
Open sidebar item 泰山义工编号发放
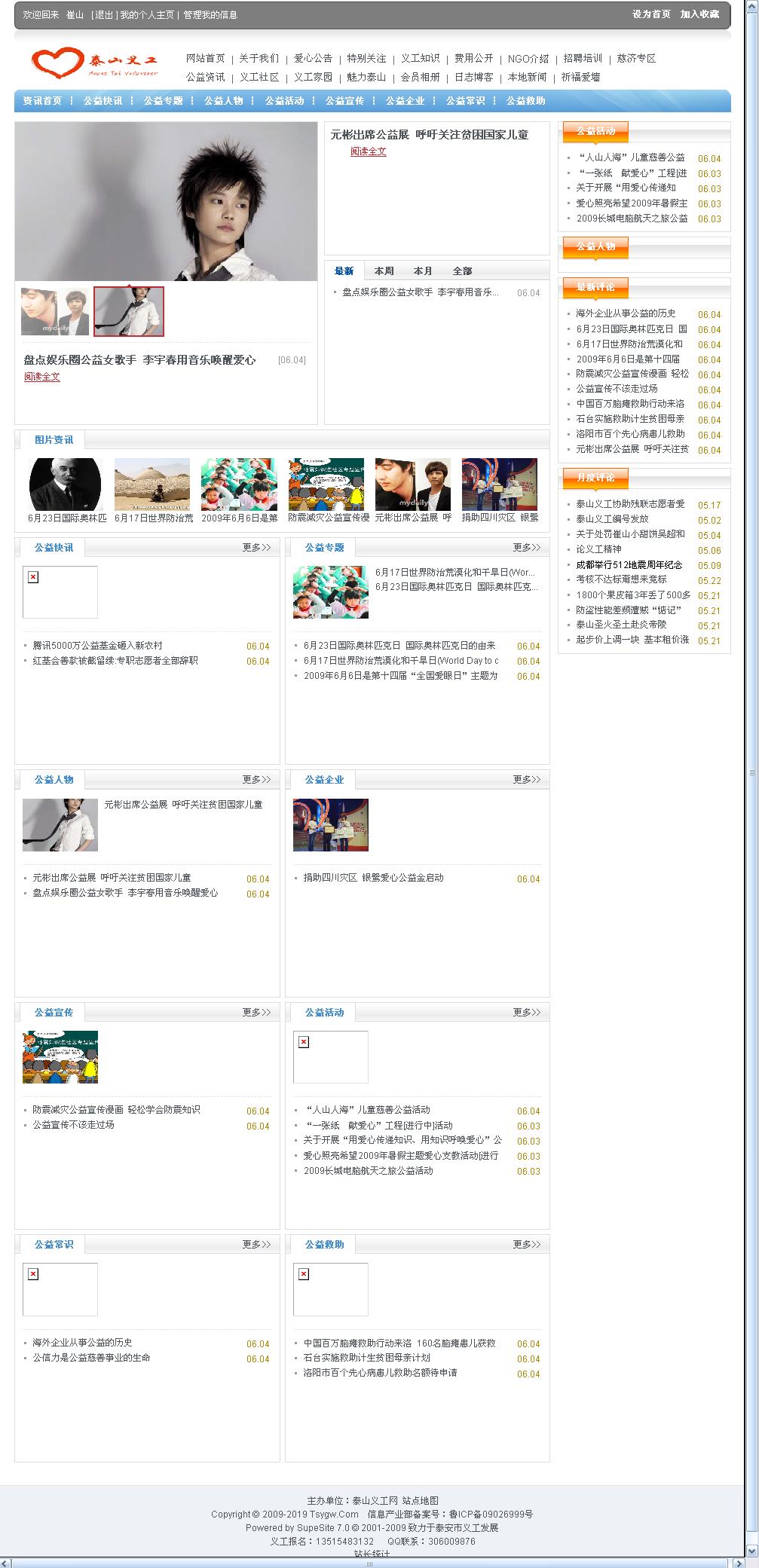(x=612, y=519)
